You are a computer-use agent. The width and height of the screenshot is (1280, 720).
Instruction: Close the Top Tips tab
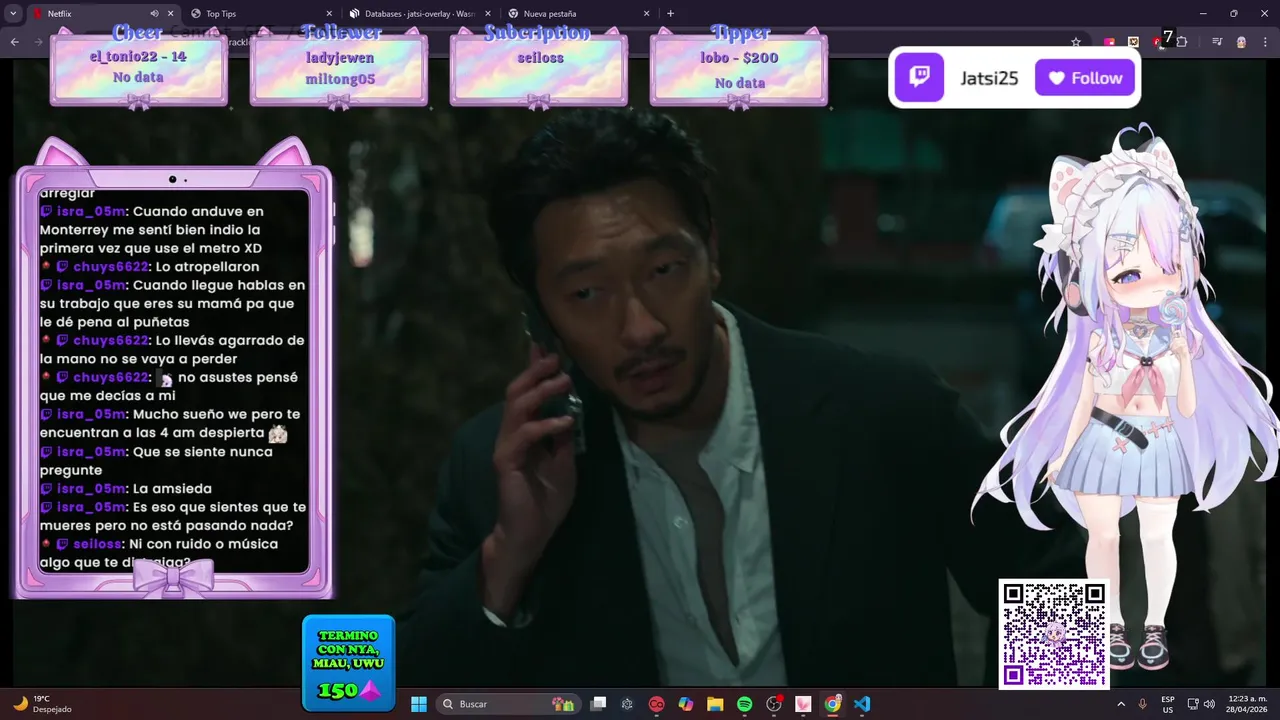(329, 14)
